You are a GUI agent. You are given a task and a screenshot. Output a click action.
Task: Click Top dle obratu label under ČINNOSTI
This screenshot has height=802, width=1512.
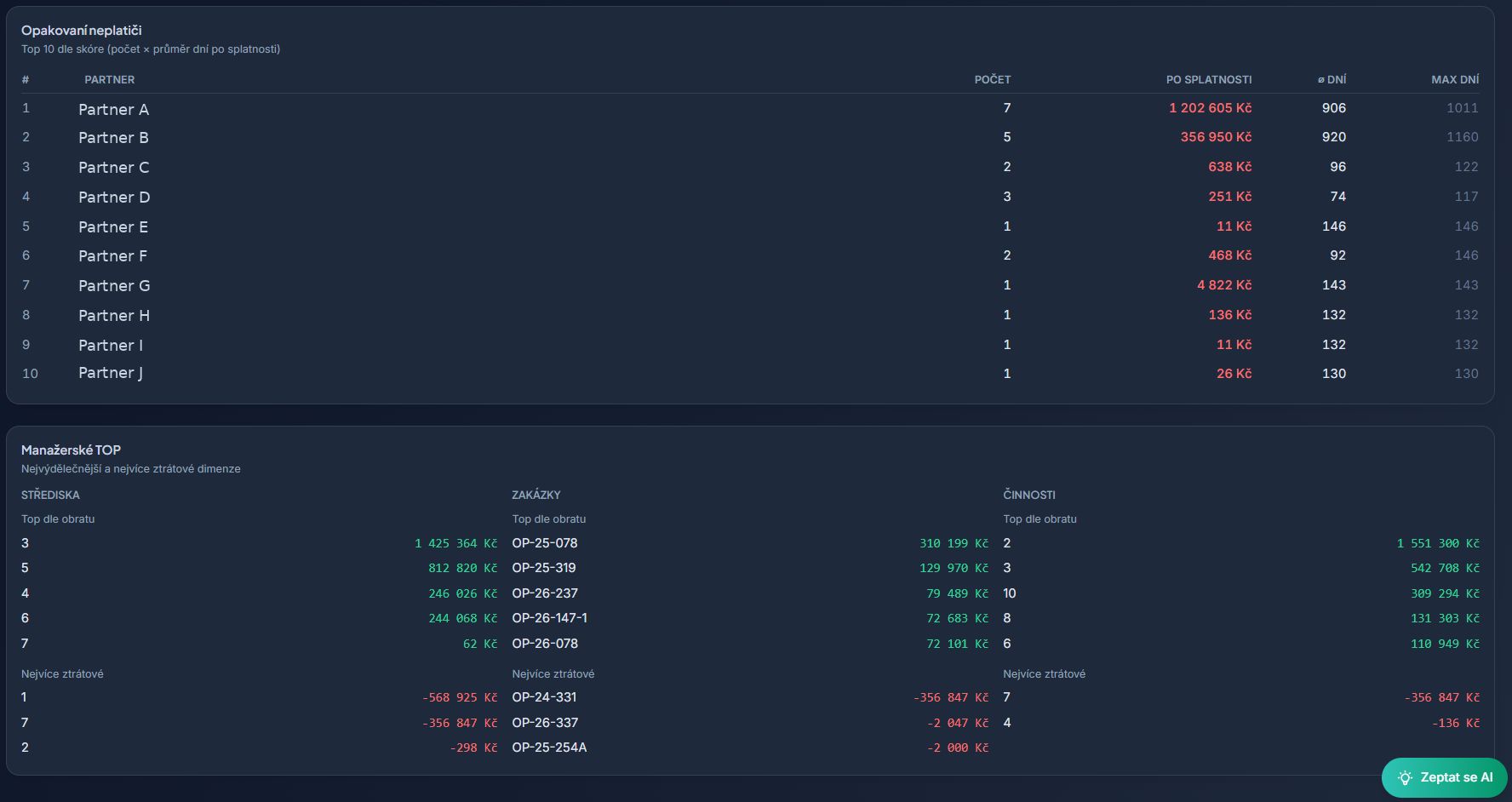coord(1039,519)
